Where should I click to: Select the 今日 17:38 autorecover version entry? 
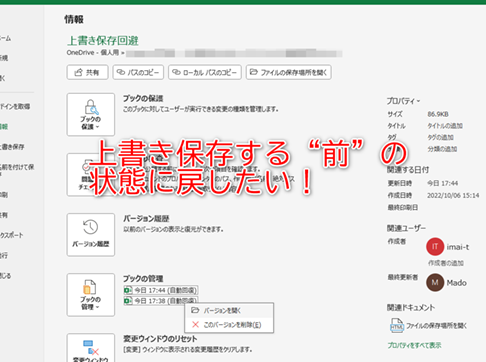[161, 301]
